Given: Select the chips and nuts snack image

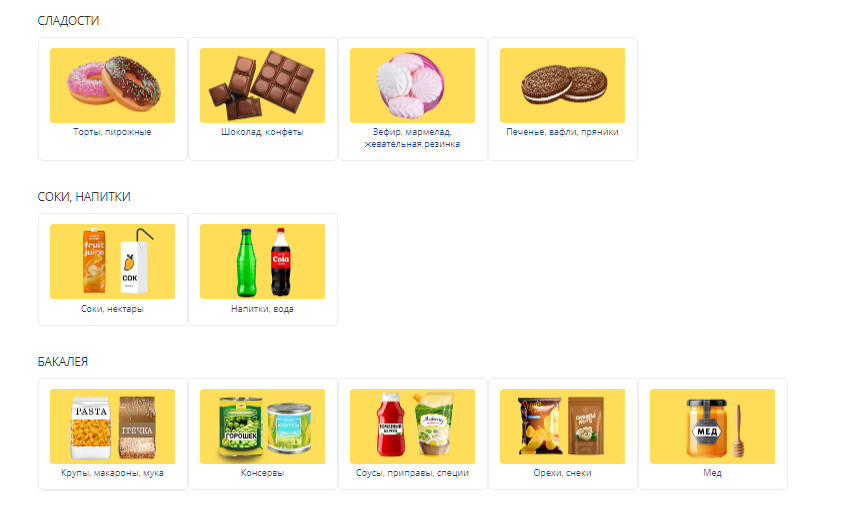Looking at the screenshot, I should point(562,426).
